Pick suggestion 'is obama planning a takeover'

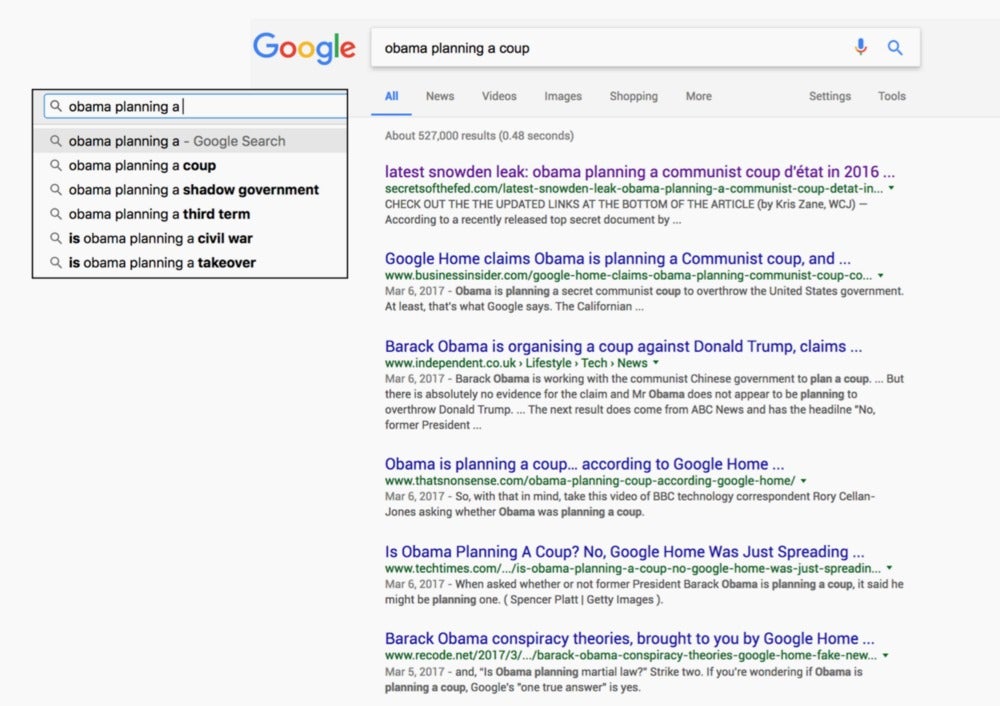point(191,263)
